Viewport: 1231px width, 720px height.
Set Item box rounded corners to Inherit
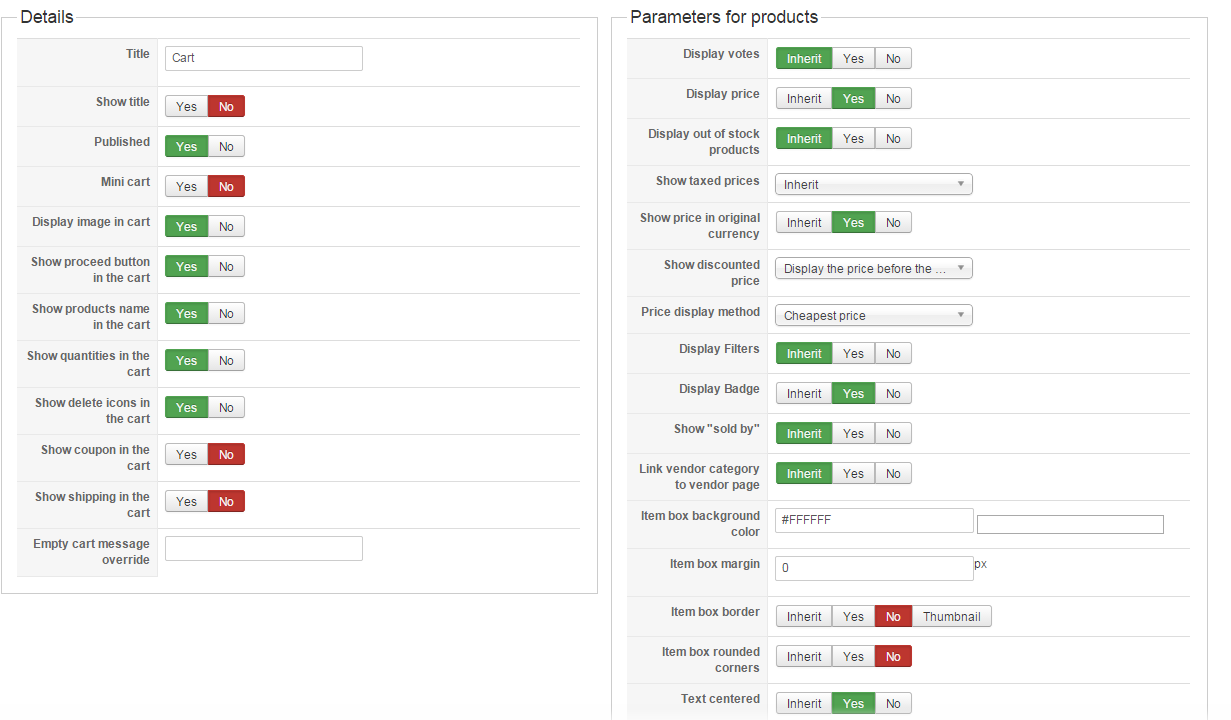coord(804,656)
